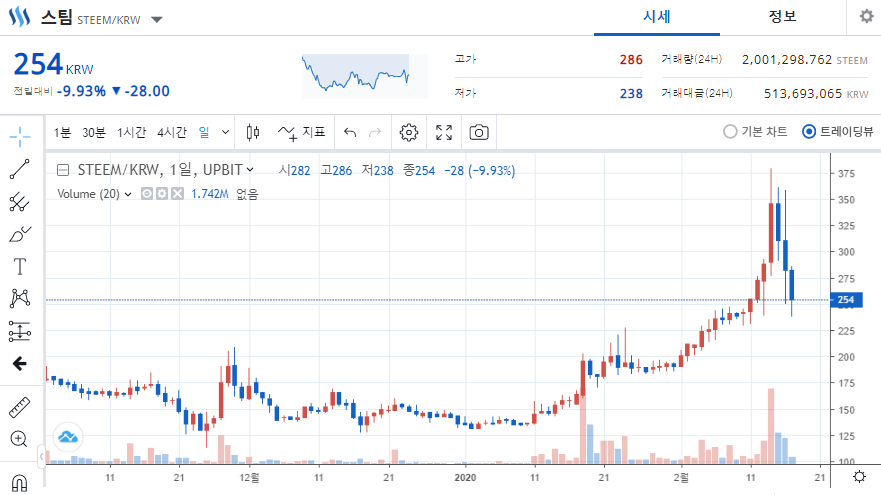This screenshot has width=881, height=495.
Task: Open the 지표 indicators menu
Action: click(x=302, y=133)
